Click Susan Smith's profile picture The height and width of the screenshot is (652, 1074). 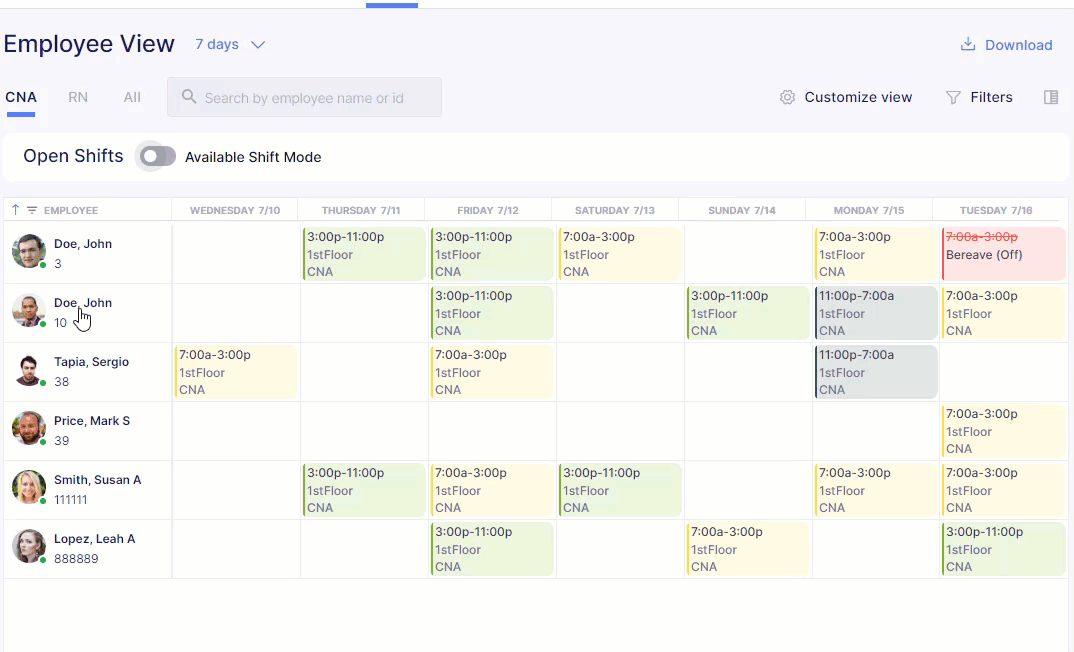click(28, 488)
